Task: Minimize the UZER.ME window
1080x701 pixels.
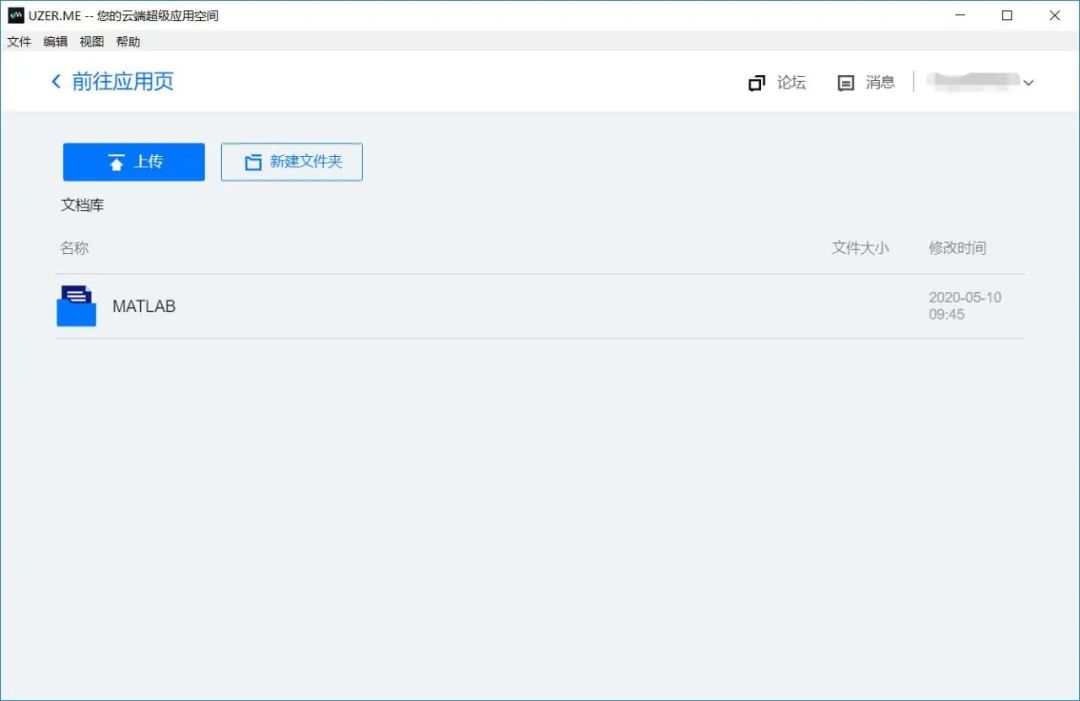Action: pyautogui.click(x=960, y=15)
